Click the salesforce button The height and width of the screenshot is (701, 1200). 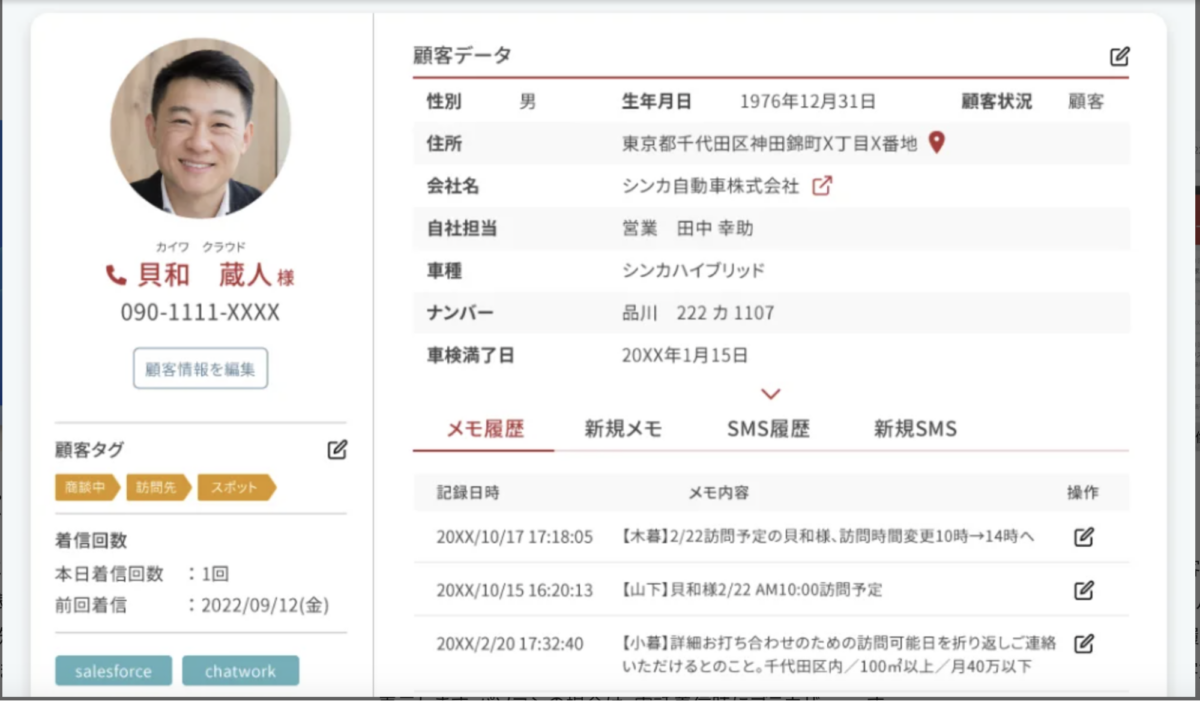pos(113,671)
